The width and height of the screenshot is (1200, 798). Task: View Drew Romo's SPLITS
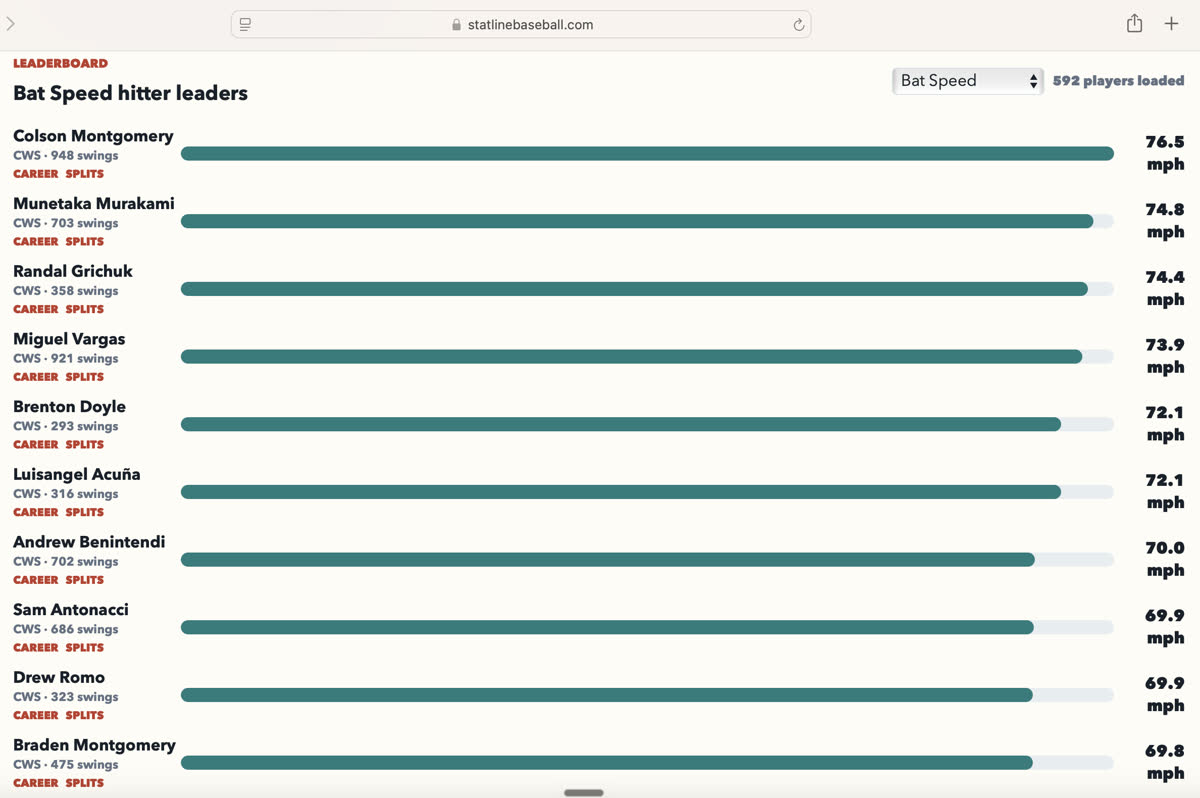pos(85,715)
